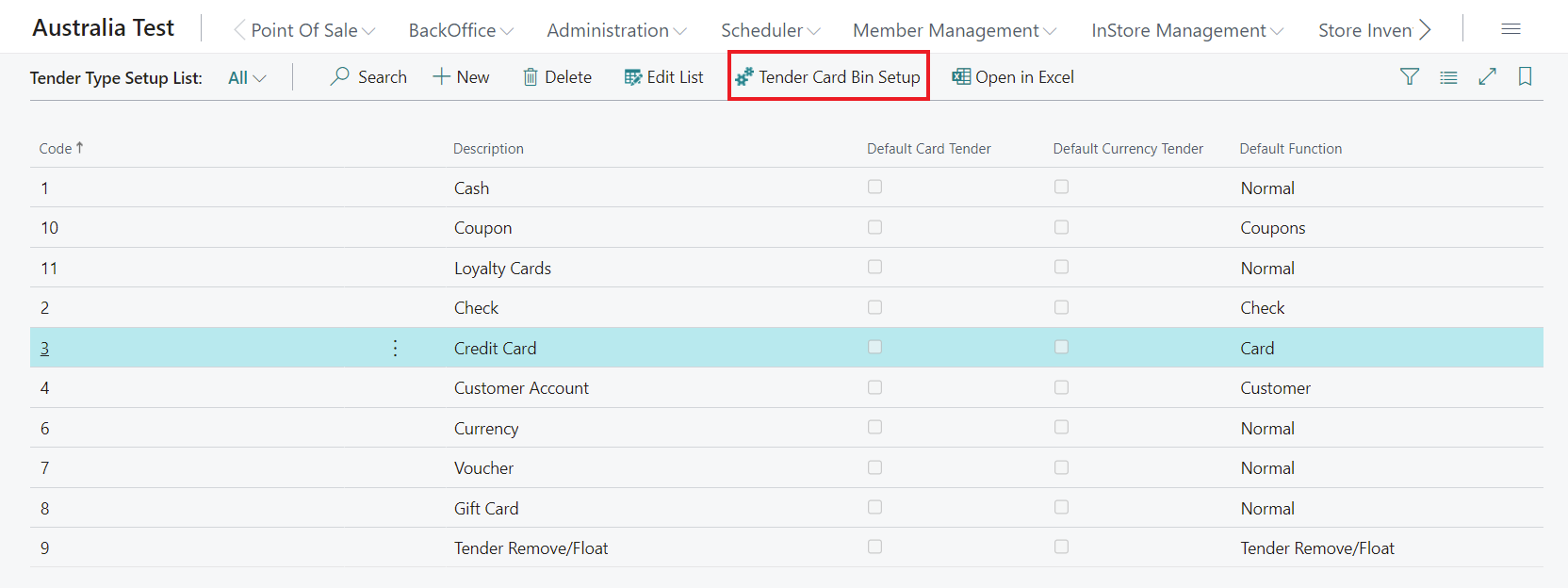Click the Delete trash icon

tap(531, 77)
